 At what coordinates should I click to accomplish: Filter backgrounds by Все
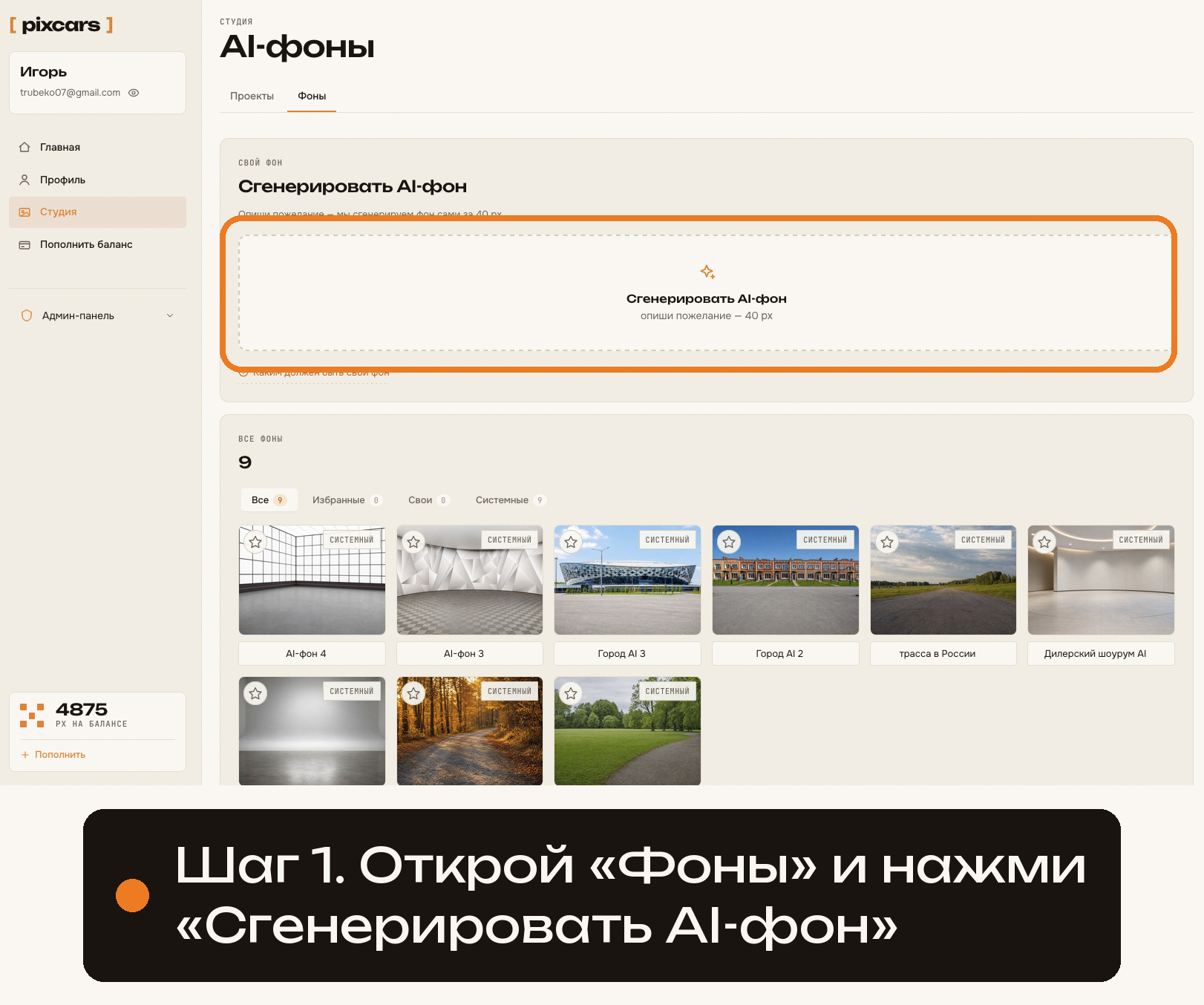[x=269, y=500]
